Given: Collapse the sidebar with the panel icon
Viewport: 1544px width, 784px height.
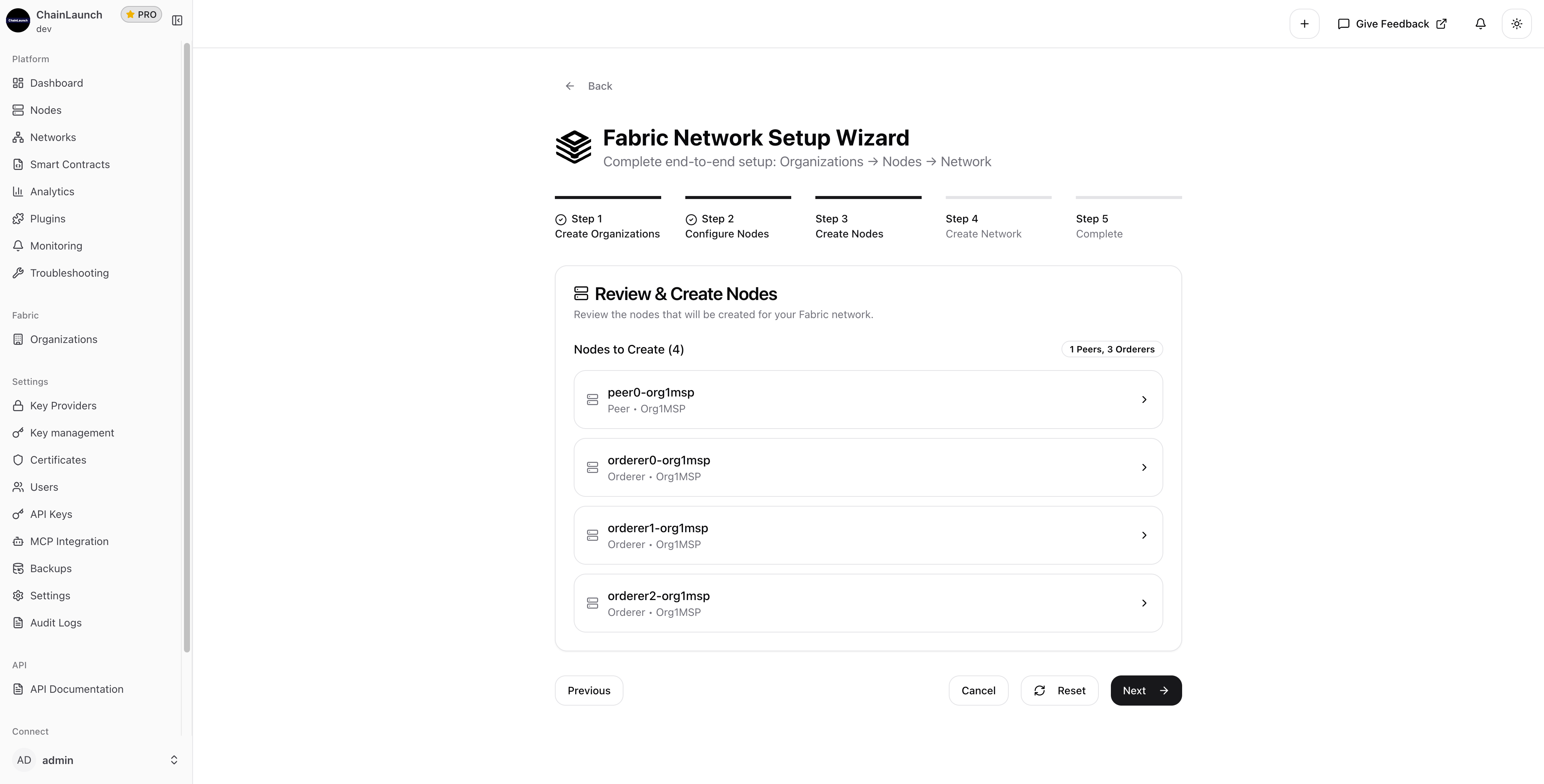Looking at the screenshot, I should [177, 20].
